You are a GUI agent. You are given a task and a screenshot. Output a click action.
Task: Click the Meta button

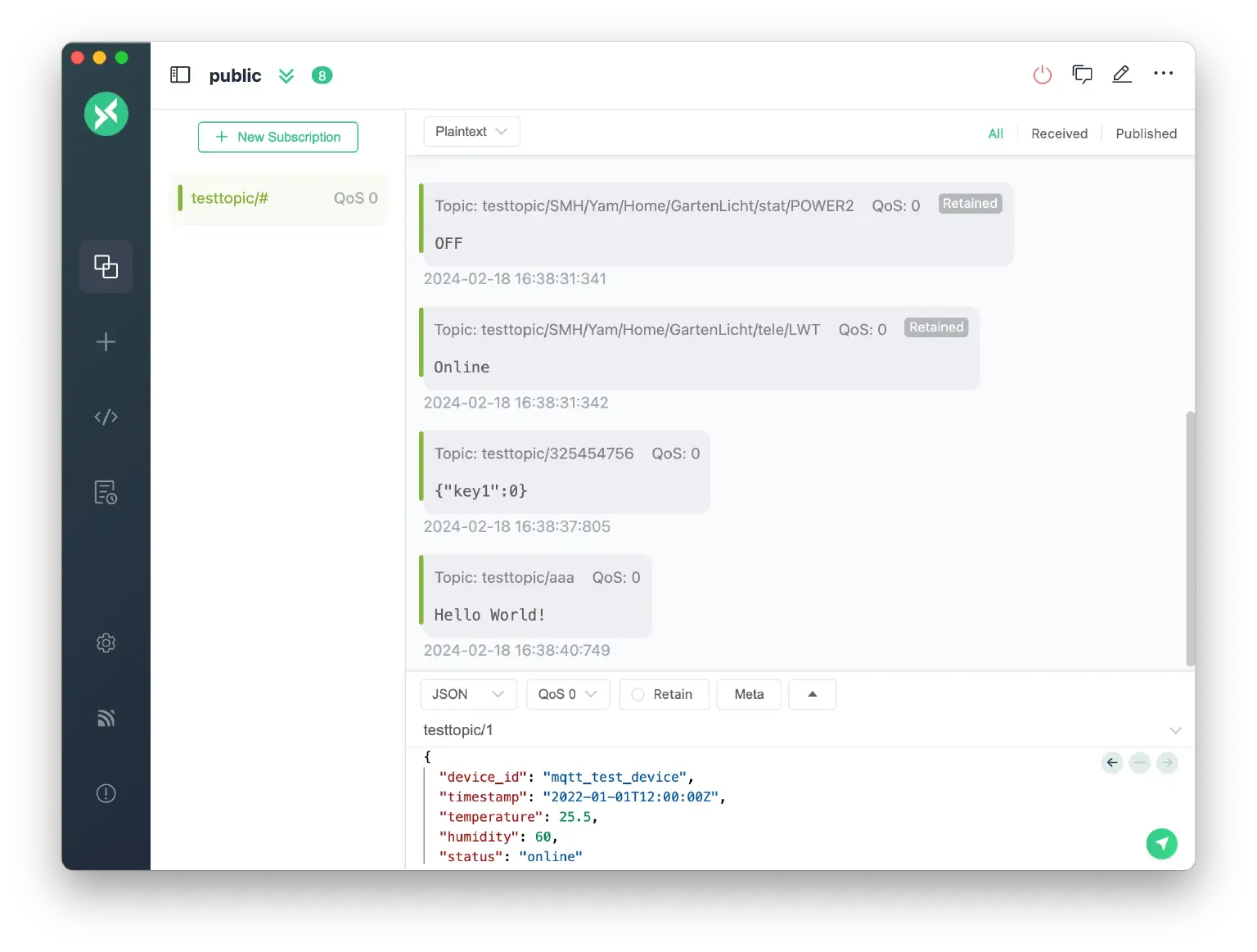749,694
